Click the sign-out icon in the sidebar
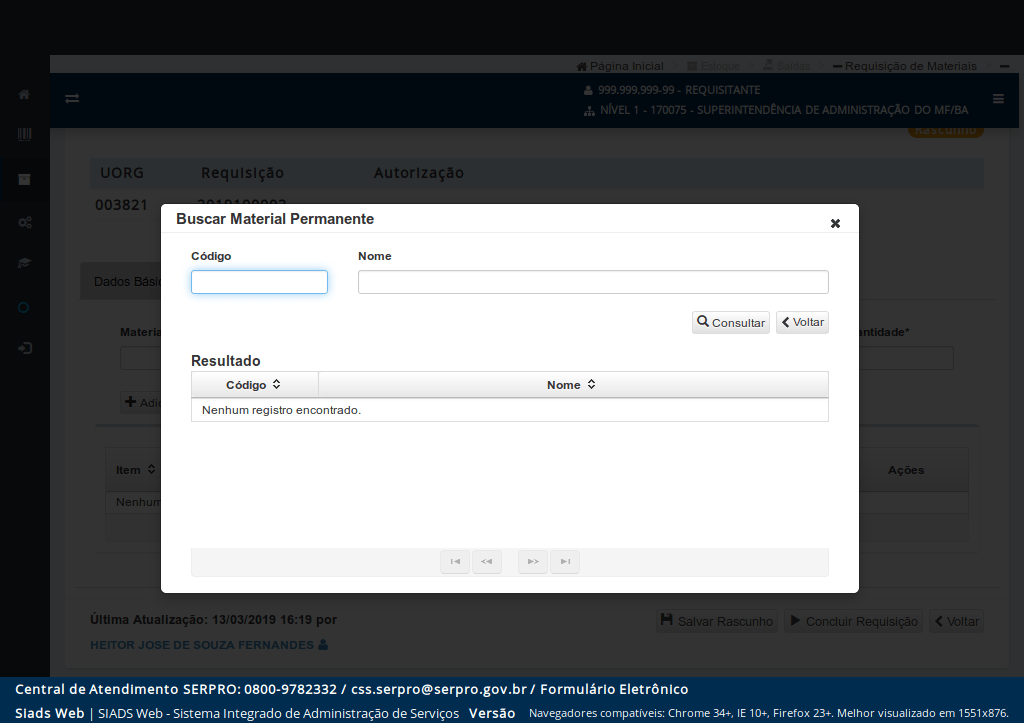 pos(25,348)
